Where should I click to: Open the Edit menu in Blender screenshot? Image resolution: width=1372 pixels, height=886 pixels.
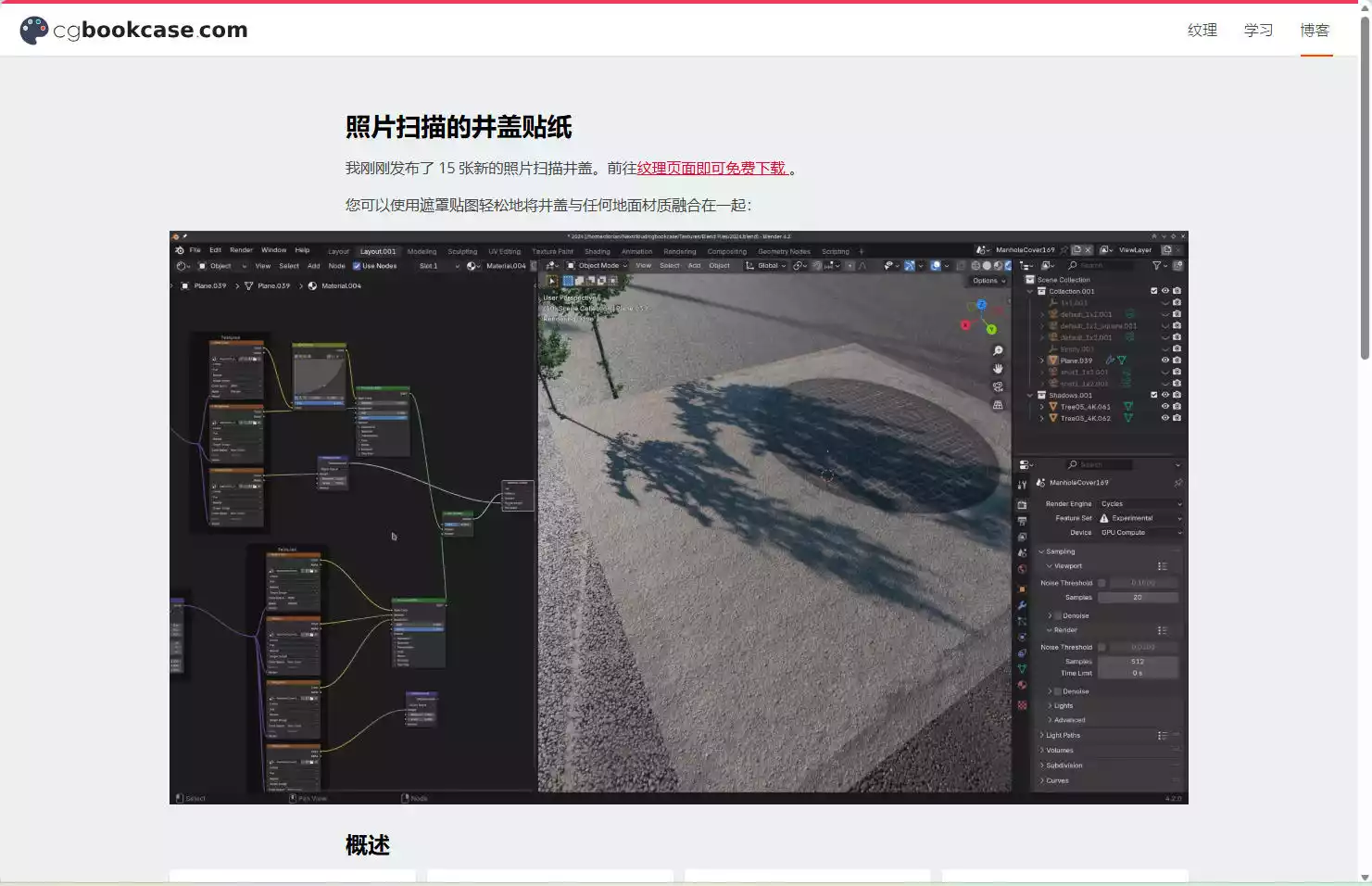[215, 250]
